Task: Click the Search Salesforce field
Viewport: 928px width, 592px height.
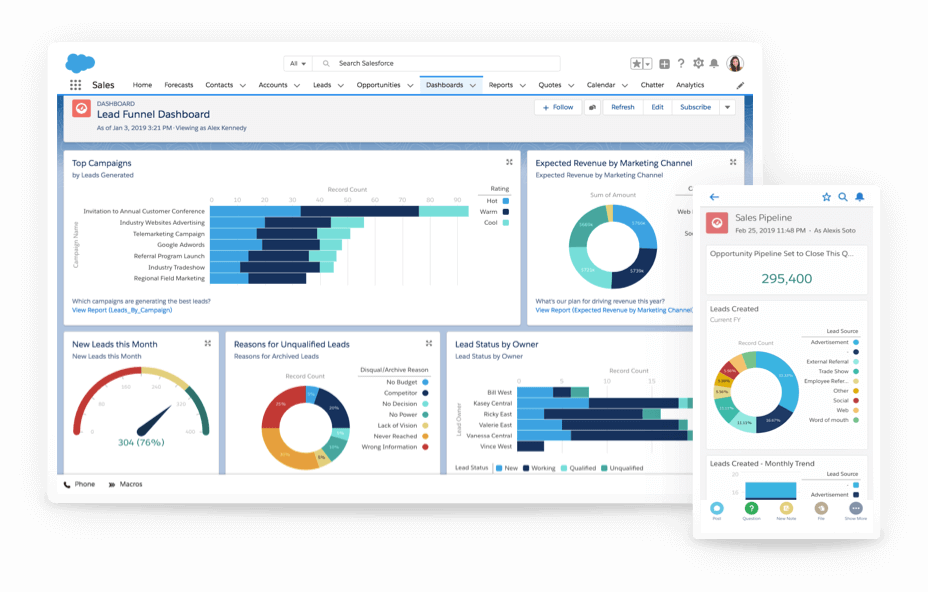Action: [437, 63]
